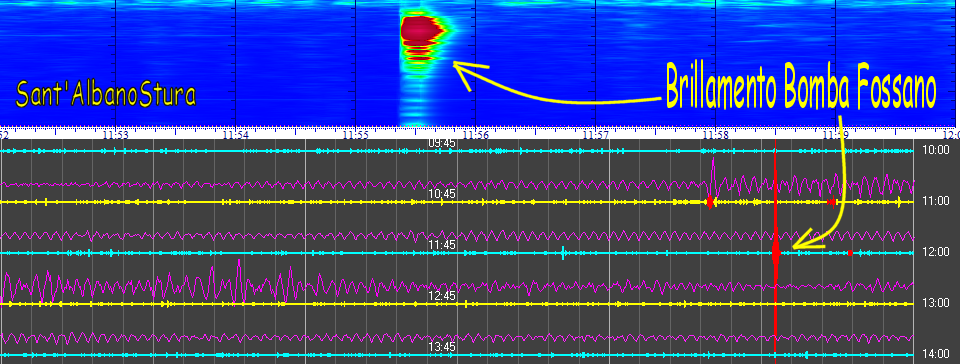
Task: Select the small red dot on 12:00 trace
Action: tap(850, 253)
